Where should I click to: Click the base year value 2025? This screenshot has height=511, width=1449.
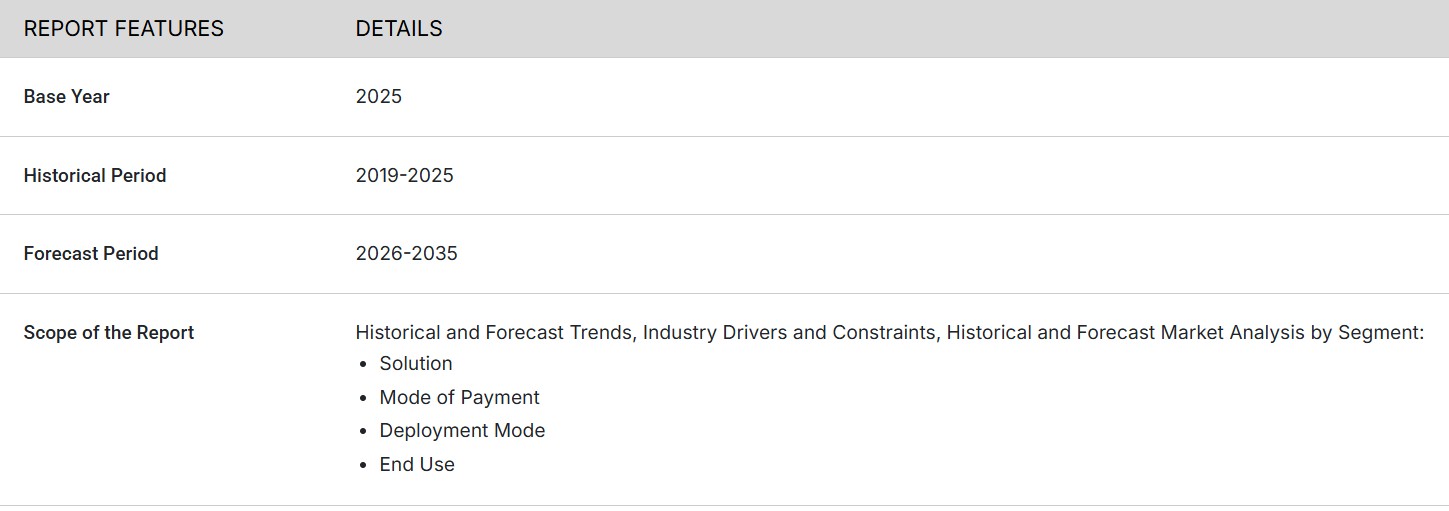point(379,97)
